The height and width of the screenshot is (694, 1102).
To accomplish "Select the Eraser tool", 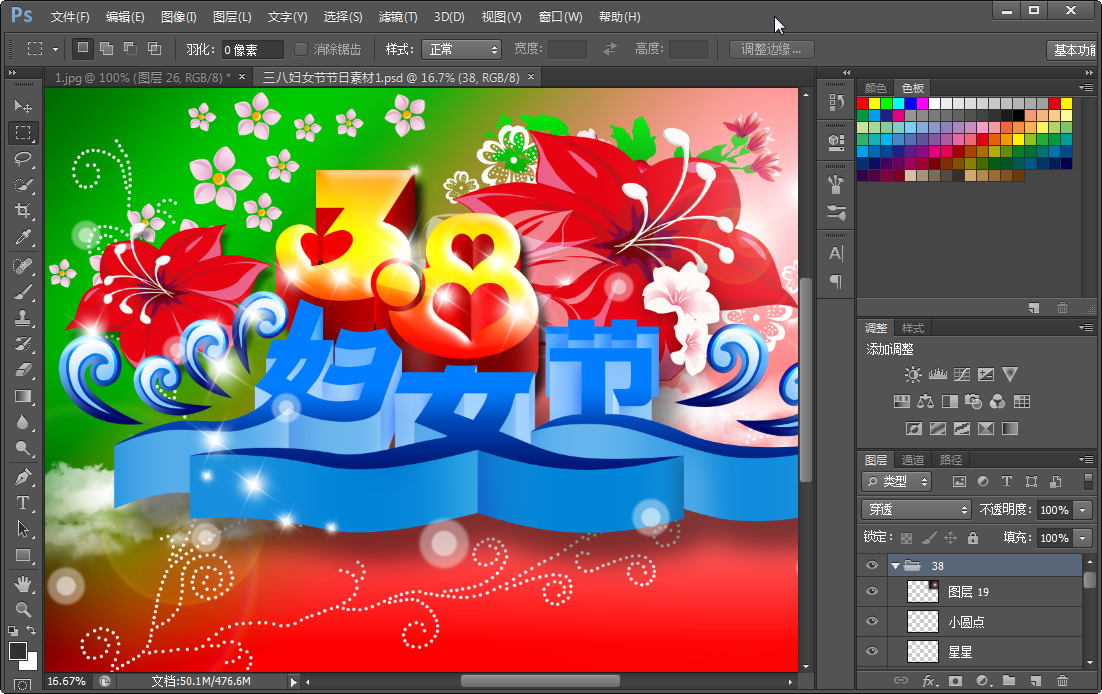I will pos(23,370).
